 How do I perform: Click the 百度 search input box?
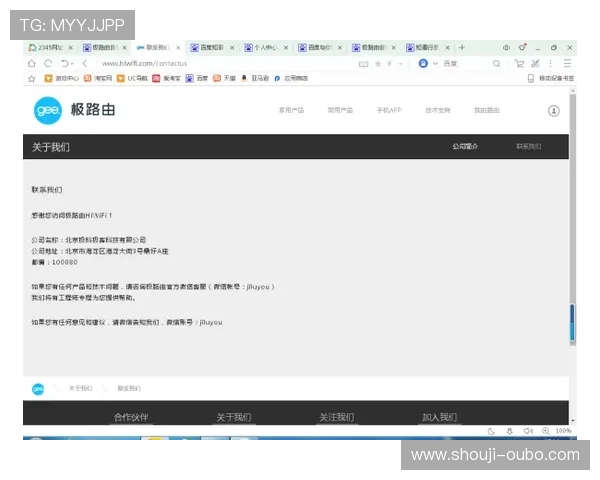(466, 64)
